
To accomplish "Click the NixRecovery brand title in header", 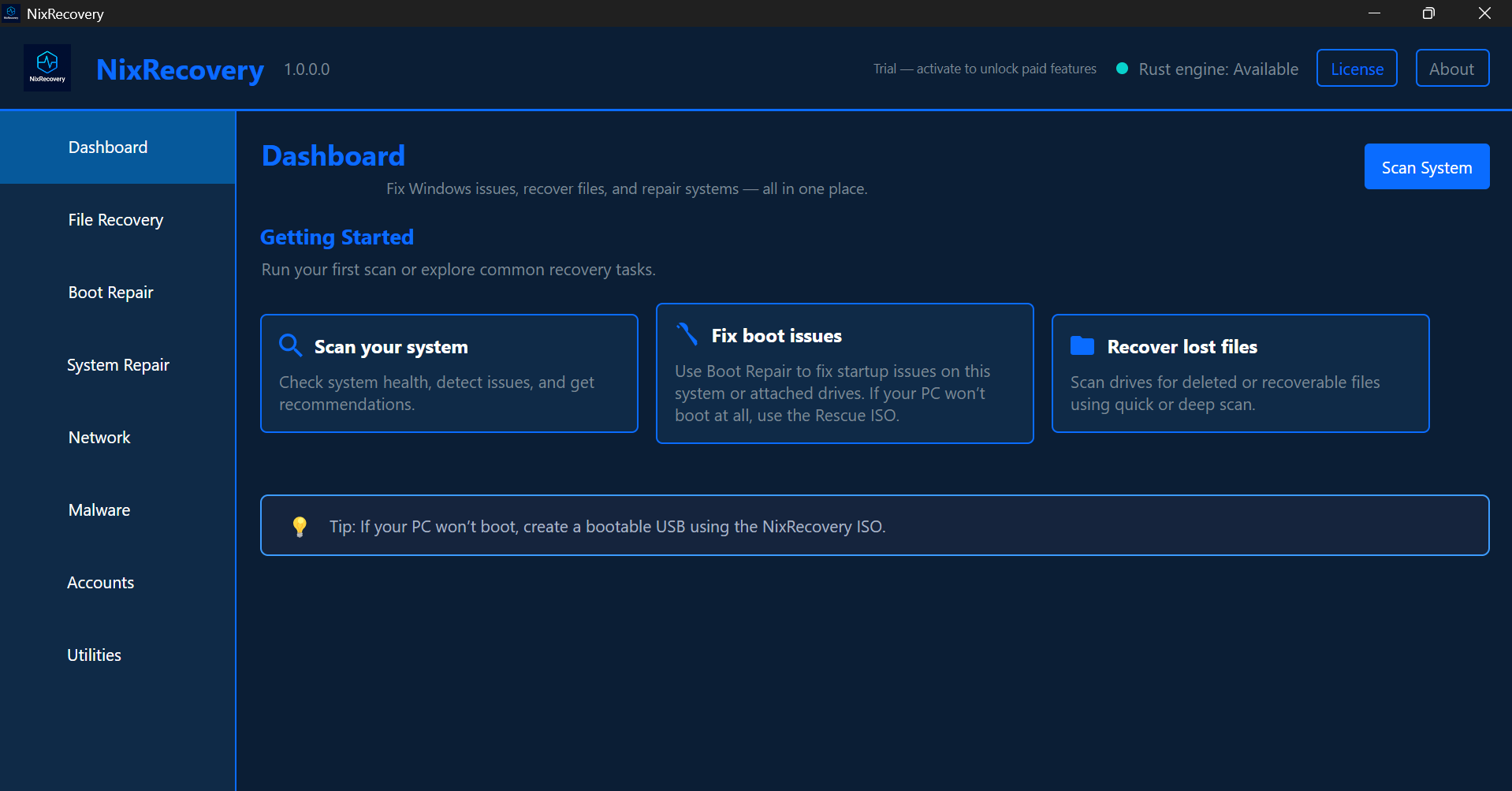I will pos(180,69).
